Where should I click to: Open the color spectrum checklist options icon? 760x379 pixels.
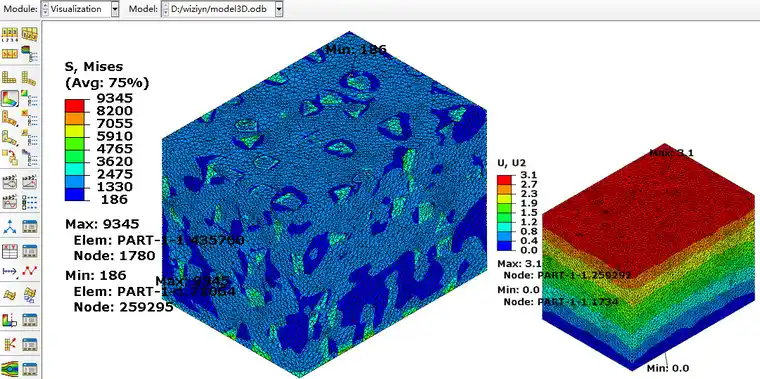click(30, 54)
